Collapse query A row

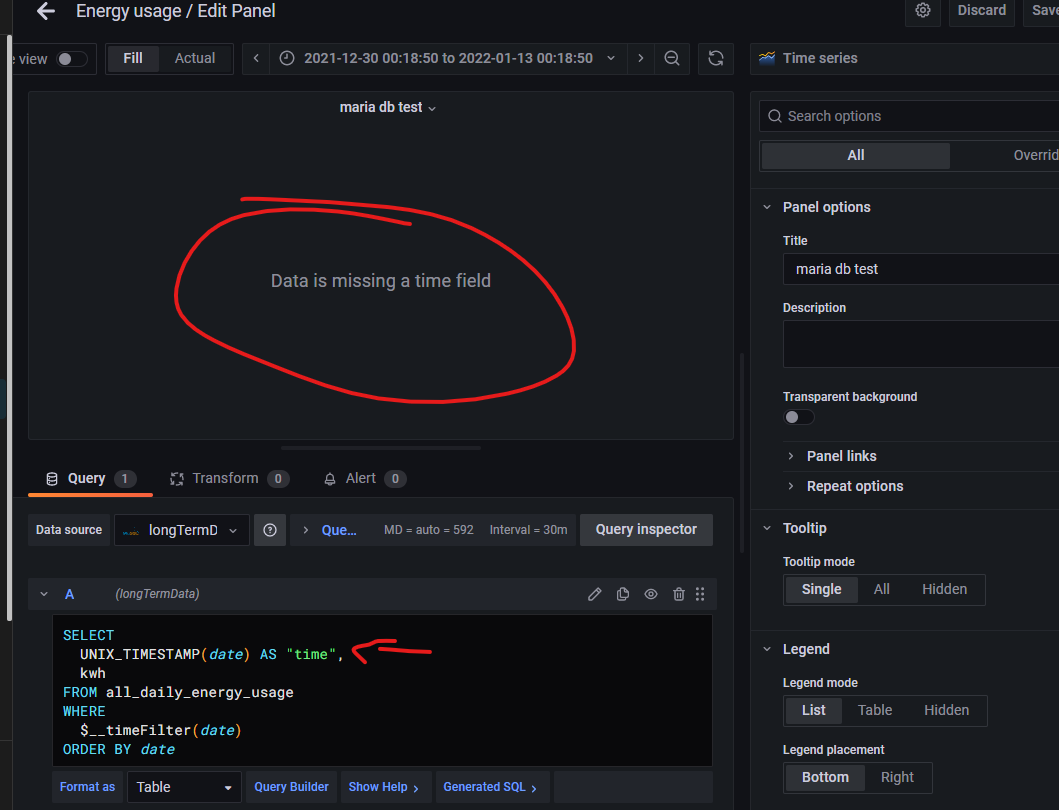click(44, 594)
